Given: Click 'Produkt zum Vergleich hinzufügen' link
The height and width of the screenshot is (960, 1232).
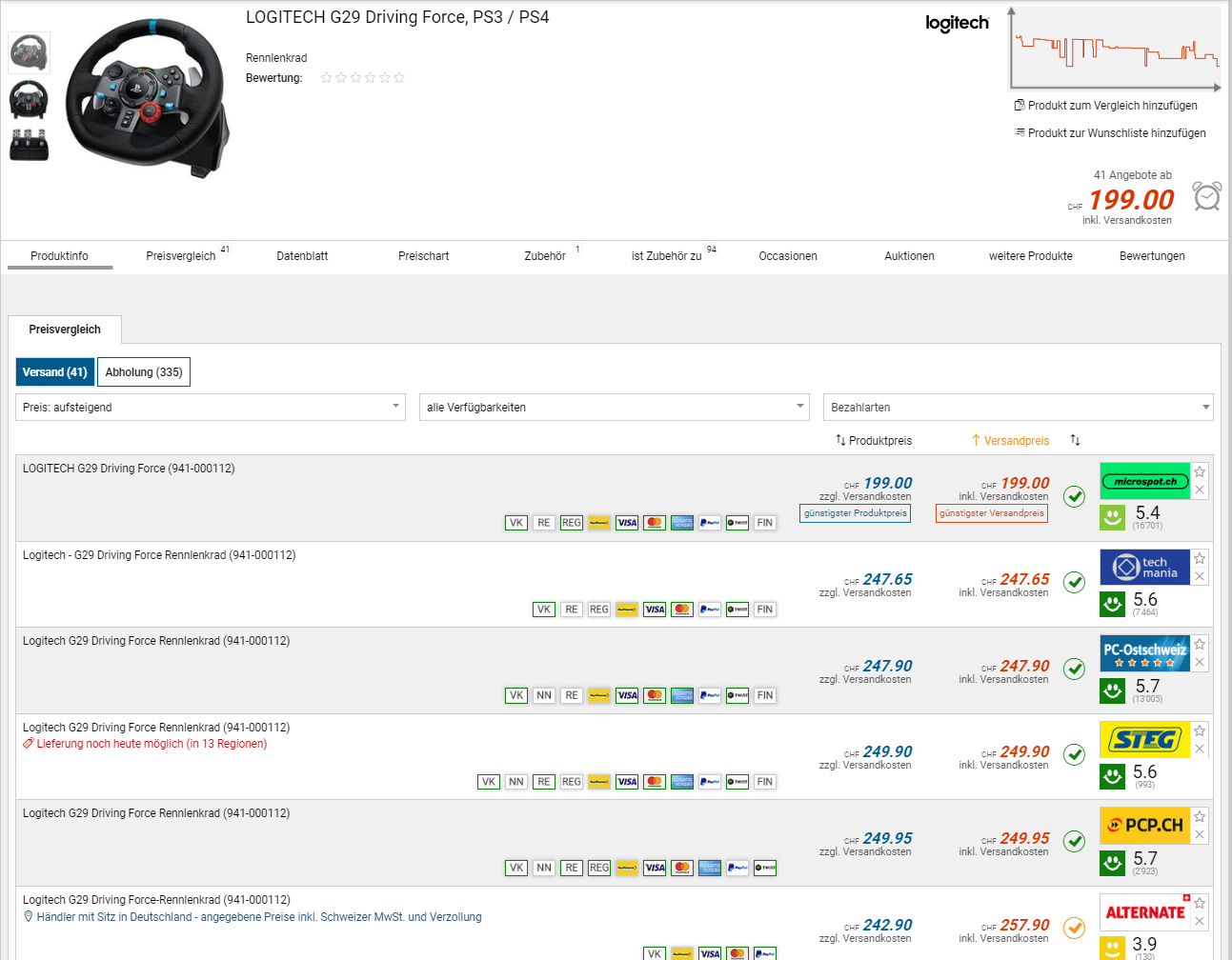Looking at the screenshot, I should [x=1112, y=106].
